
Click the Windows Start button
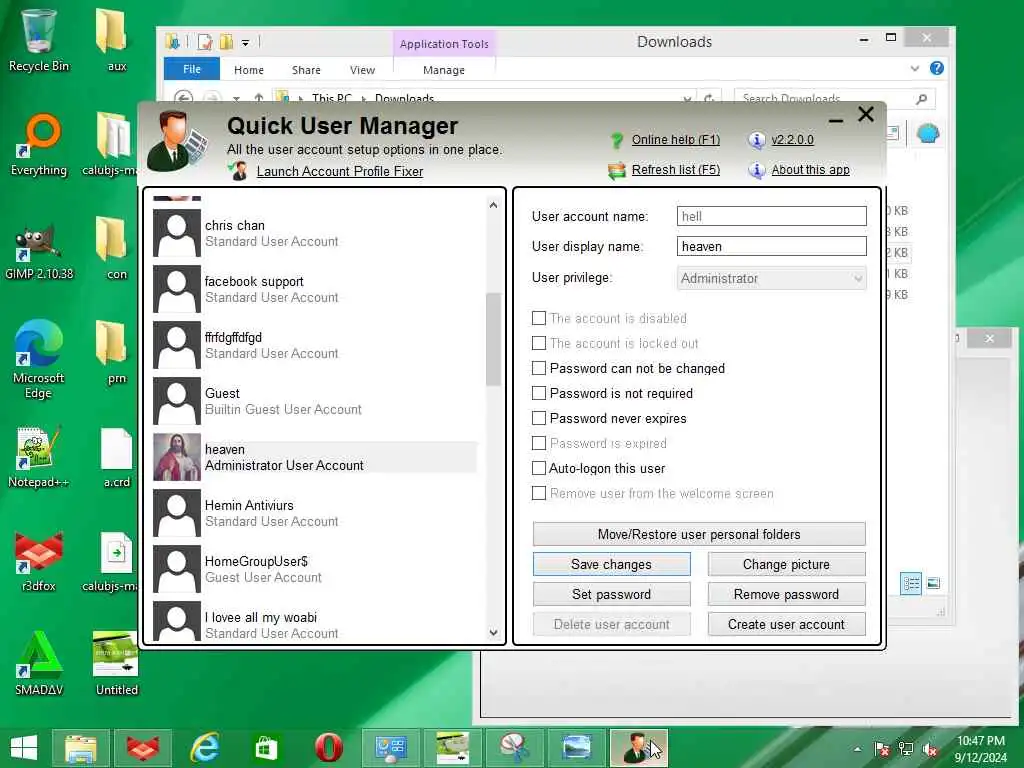click(x=24, y=747)
